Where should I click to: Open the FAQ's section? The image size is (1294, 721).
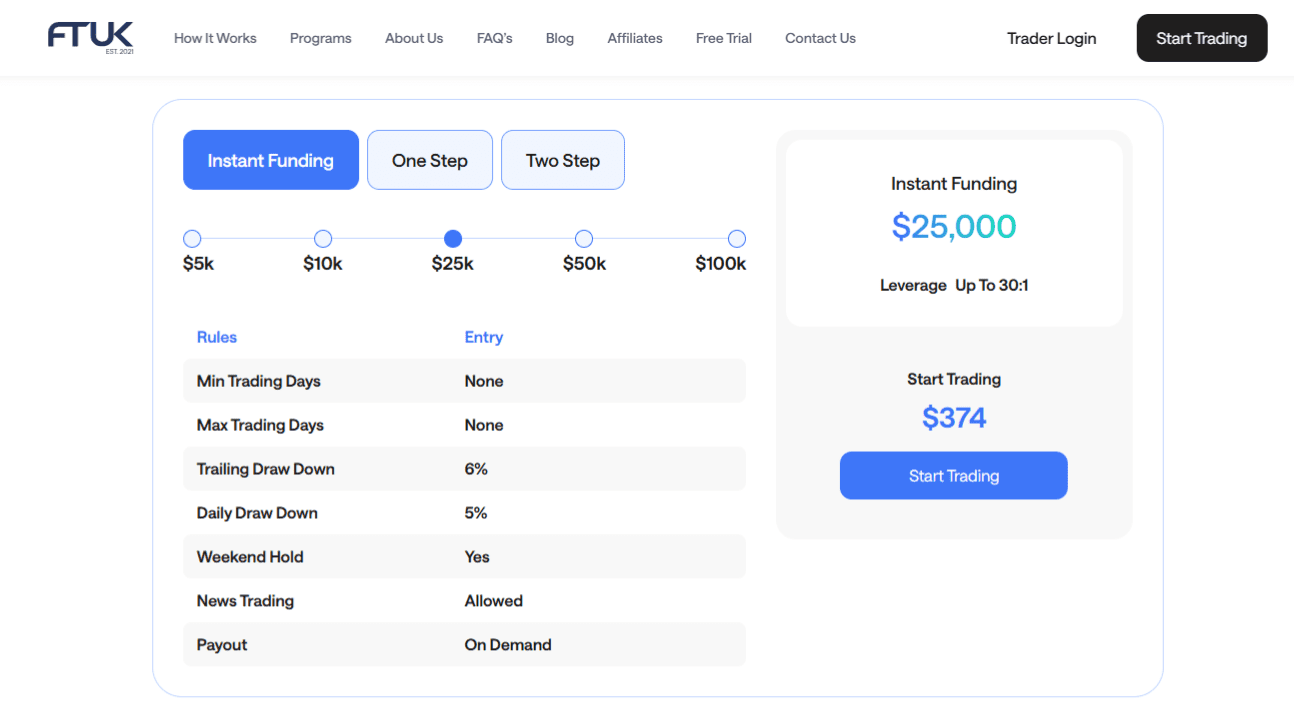coord(494,38)
